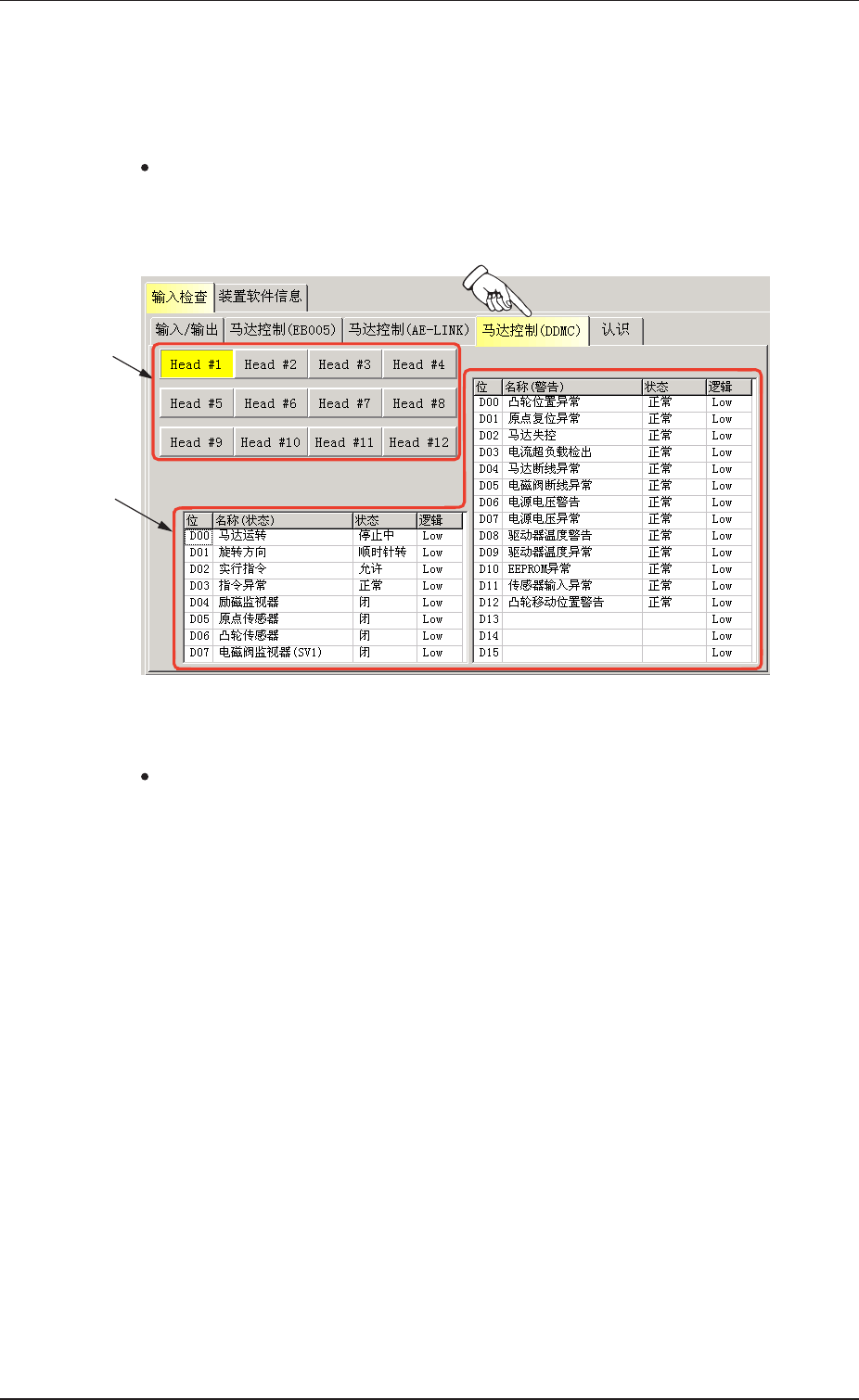Click the 顺时针转 status value
The image size is (859, 1400).
click(x=382, y=553)
